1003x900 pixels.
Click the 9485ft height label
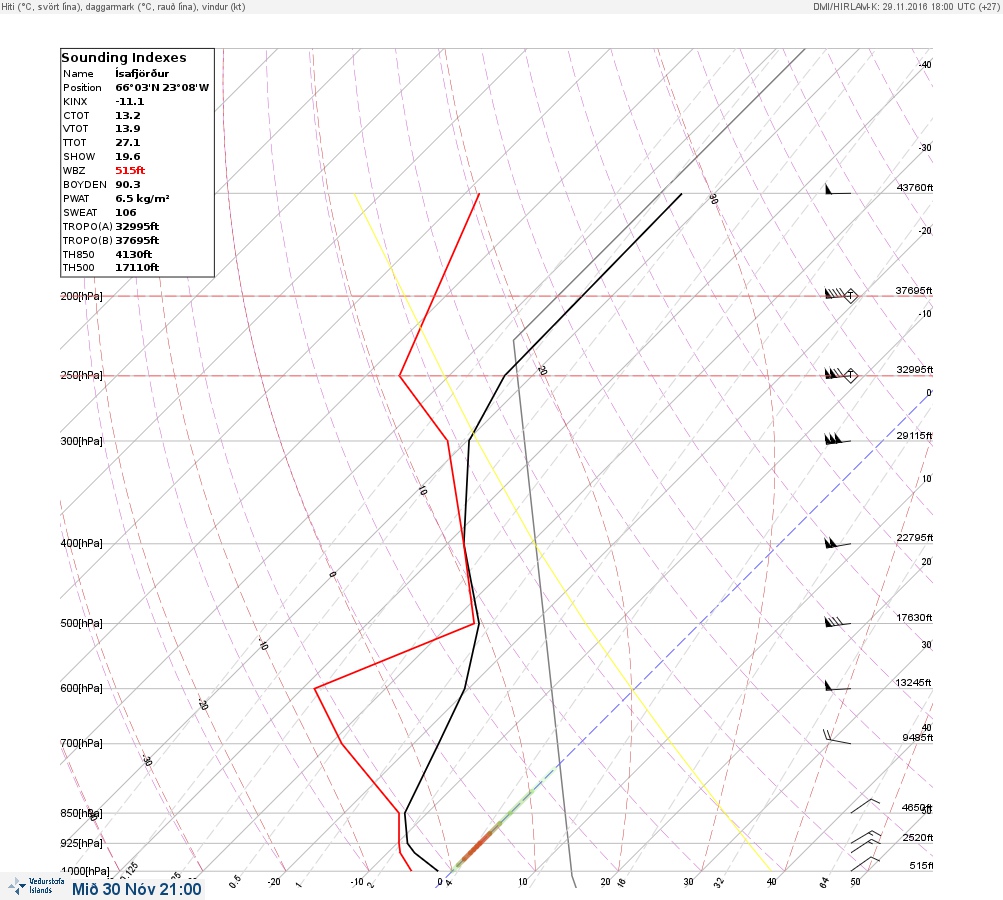click(917, 738)
